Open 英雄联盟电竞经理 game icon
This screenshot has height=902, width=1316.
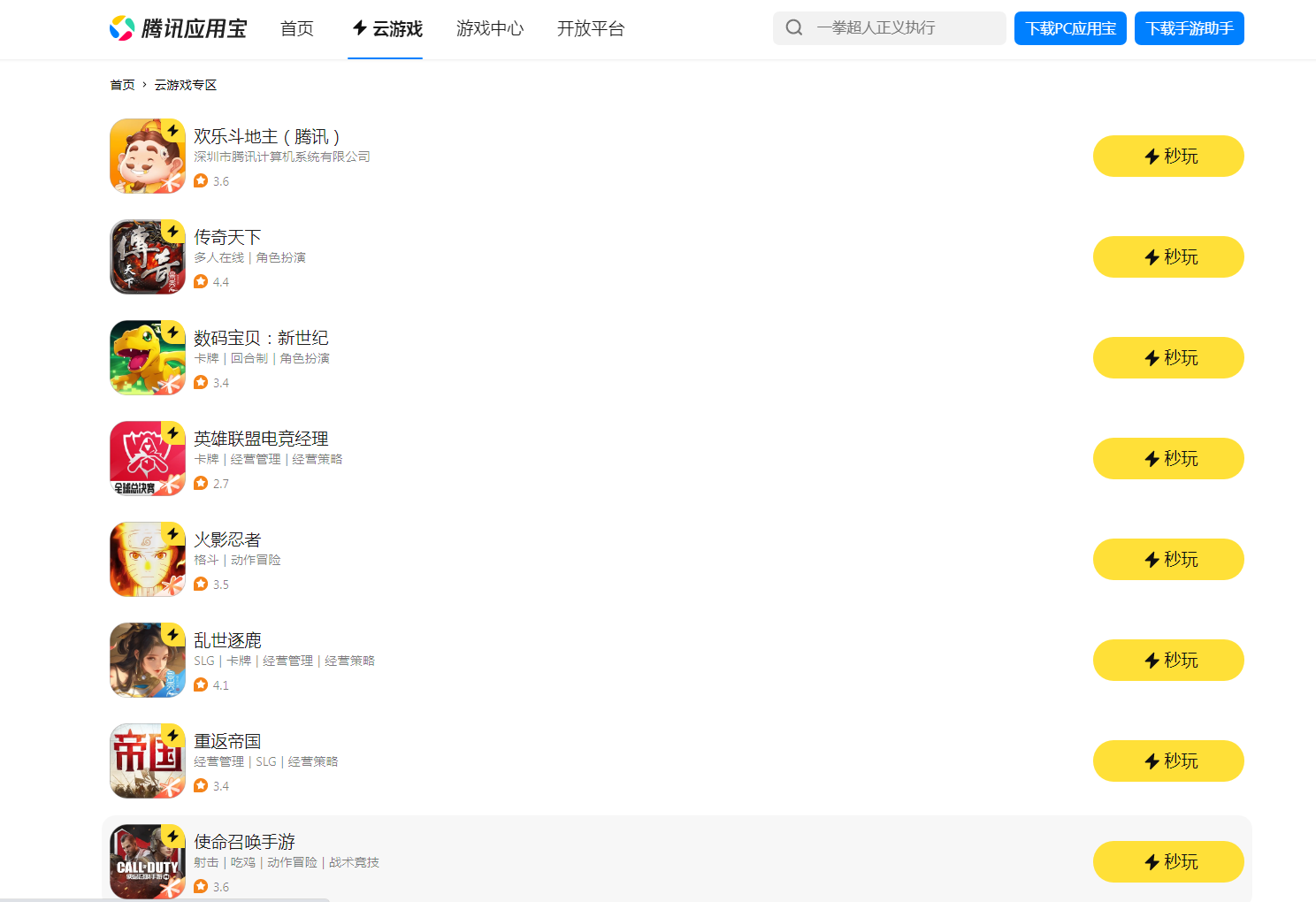pyautogui.click(x=148, y=458)
